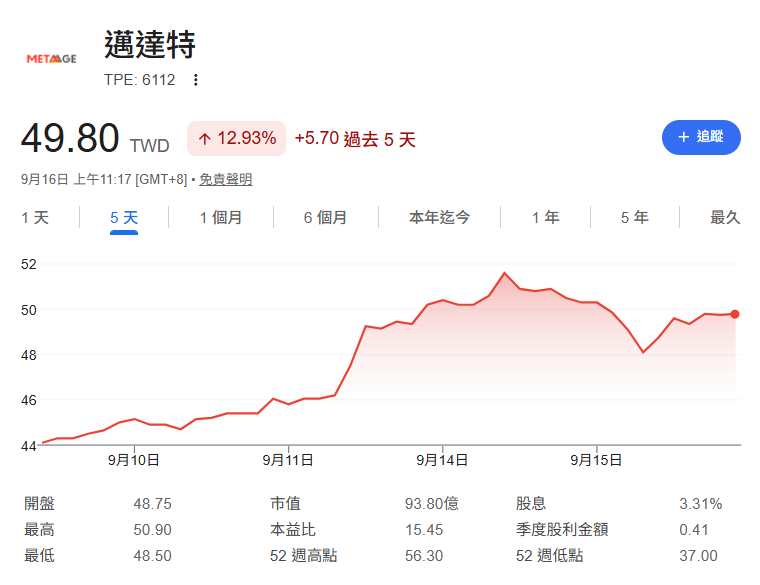Click the 市值 label
760x585 pixels.
285,504
